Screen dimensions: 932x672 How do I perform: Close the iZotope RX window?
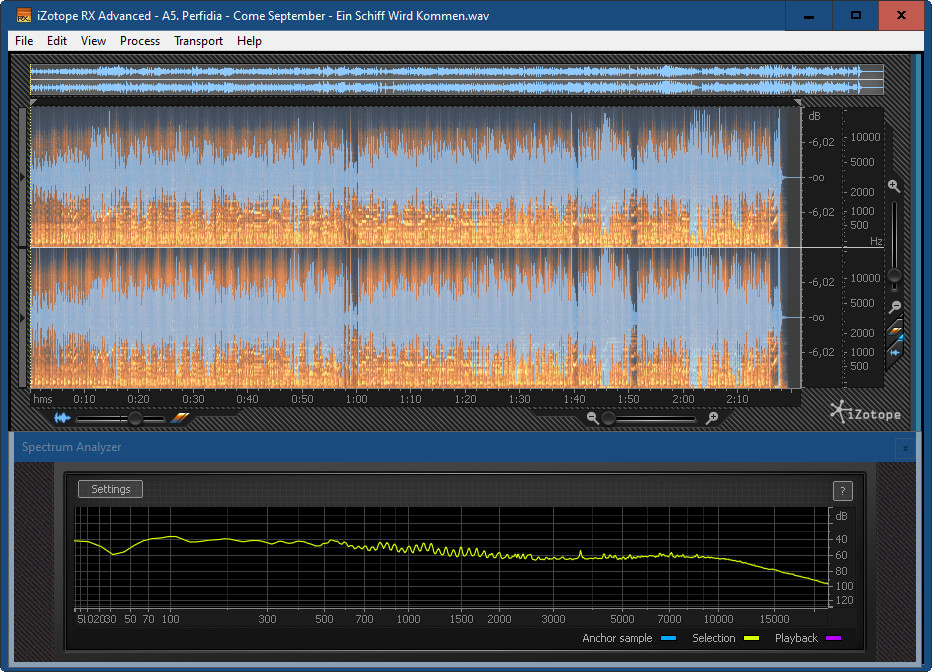(902, 16)
